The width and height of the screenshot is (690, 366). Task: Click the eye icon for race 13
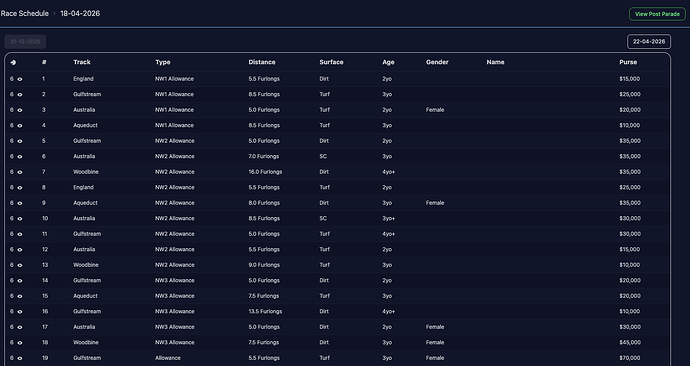coord(20,265)
